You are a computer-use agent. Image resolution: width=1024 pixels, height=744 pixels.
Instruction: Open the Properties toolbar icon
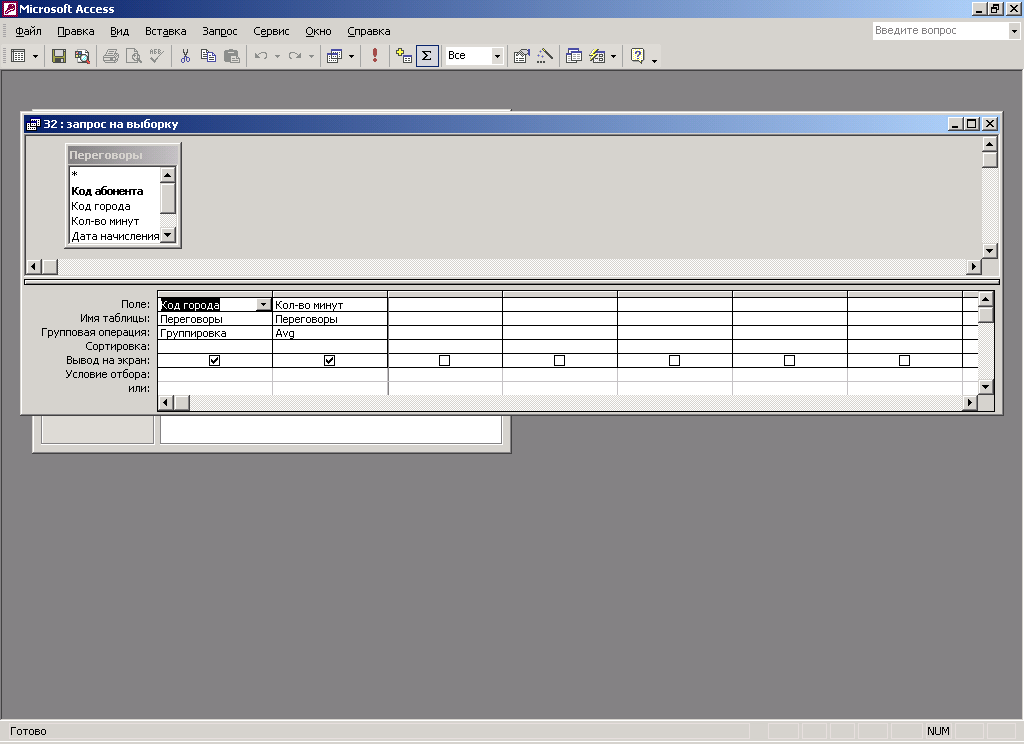pyautogui.click(x=521, y=56)
